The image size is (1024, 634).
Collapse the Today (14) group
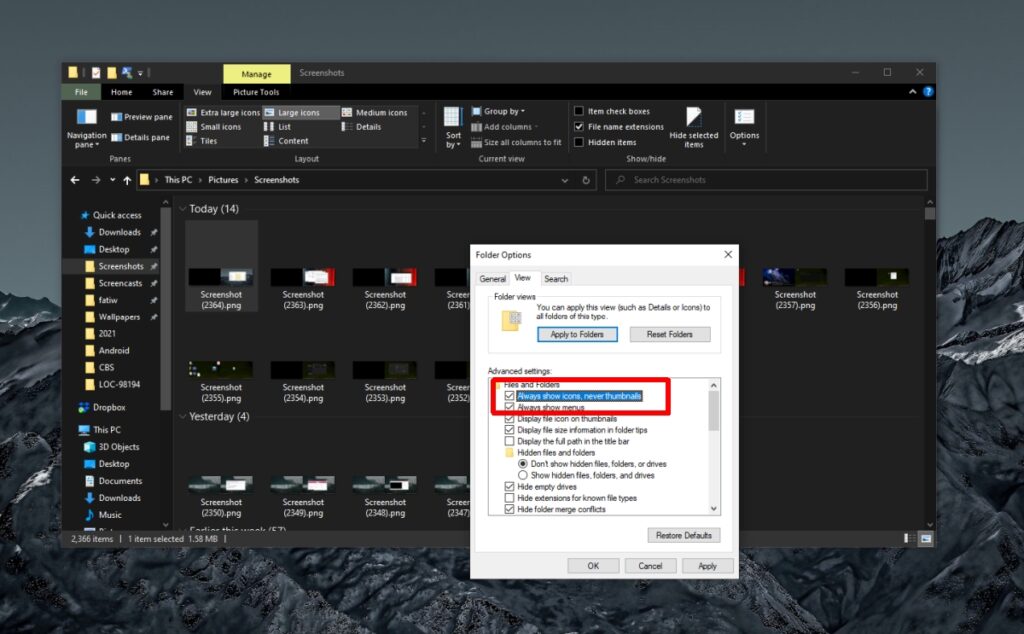[x=182, y=209]
